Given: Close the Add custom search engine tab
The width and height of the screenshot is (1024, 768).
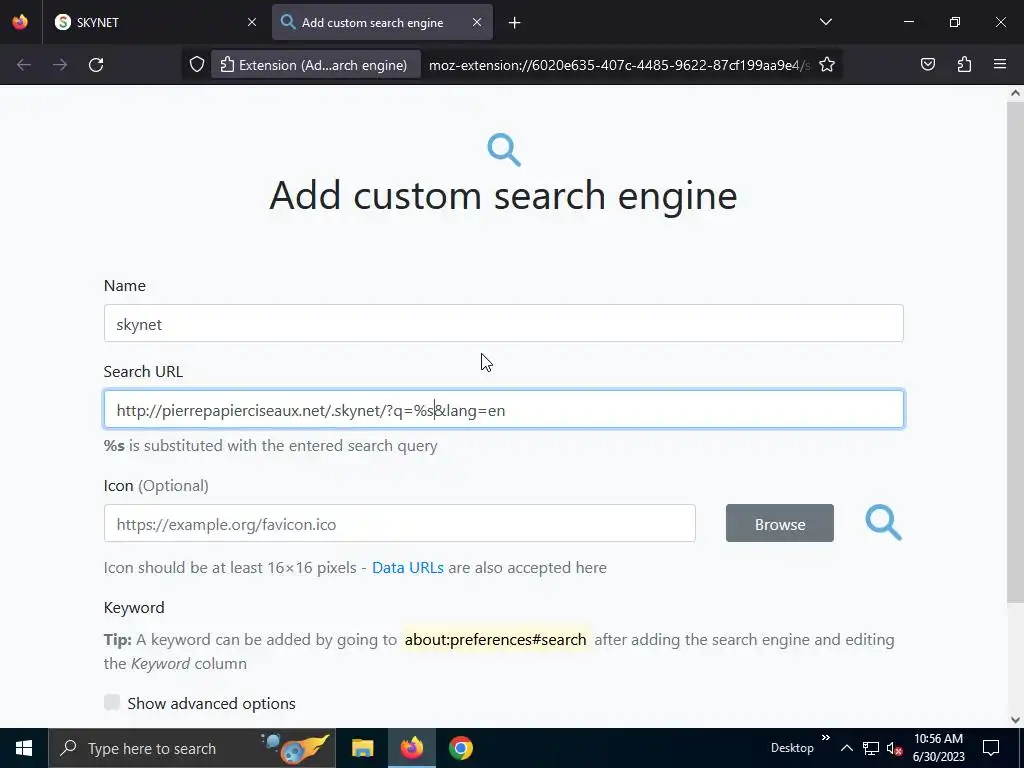Looking at the screenshot, I should click(477, 23).
